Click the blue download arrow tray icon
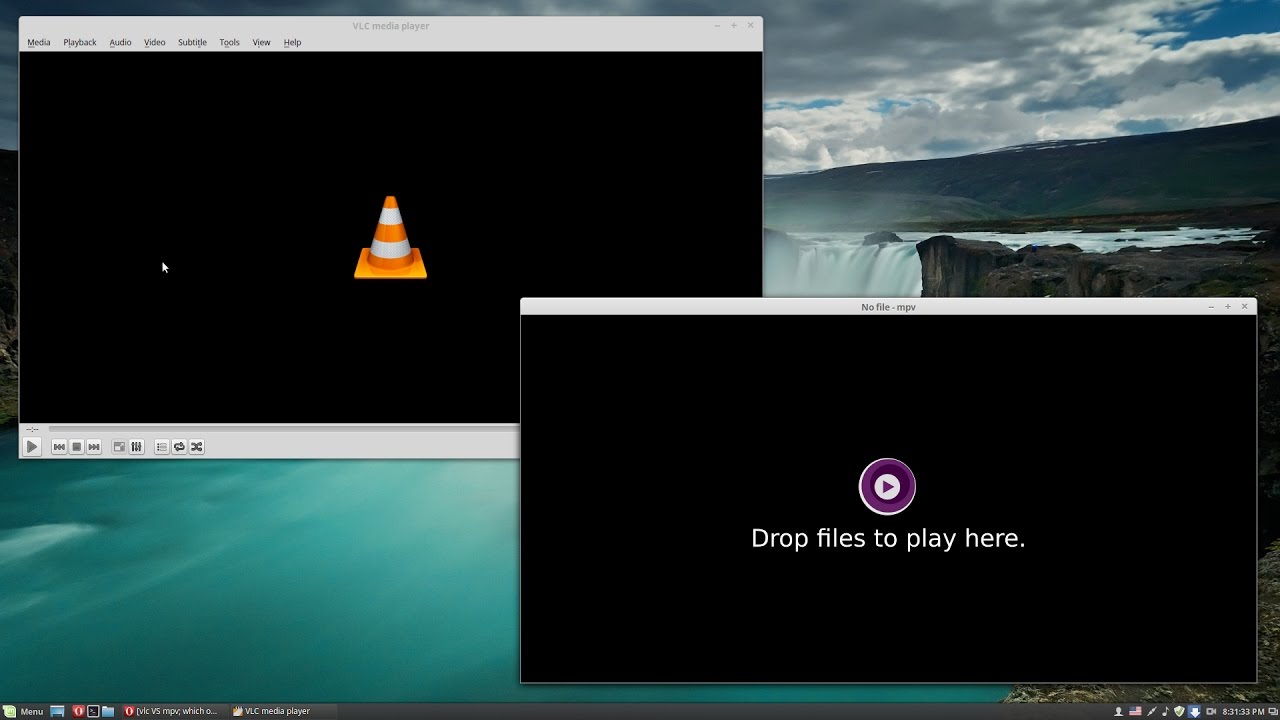Viewport: 1280px width, 720px height. tap(1194, 711)
